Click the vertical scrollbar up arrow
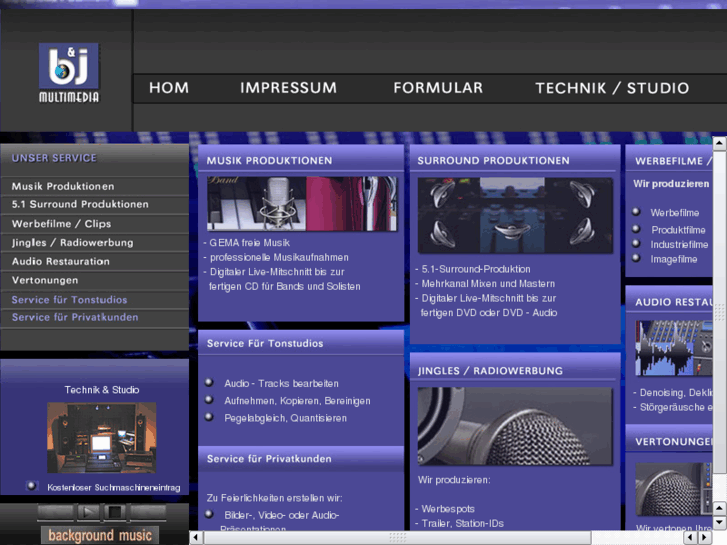The height and width of the screenshot is (545, 727). (719, 143)
